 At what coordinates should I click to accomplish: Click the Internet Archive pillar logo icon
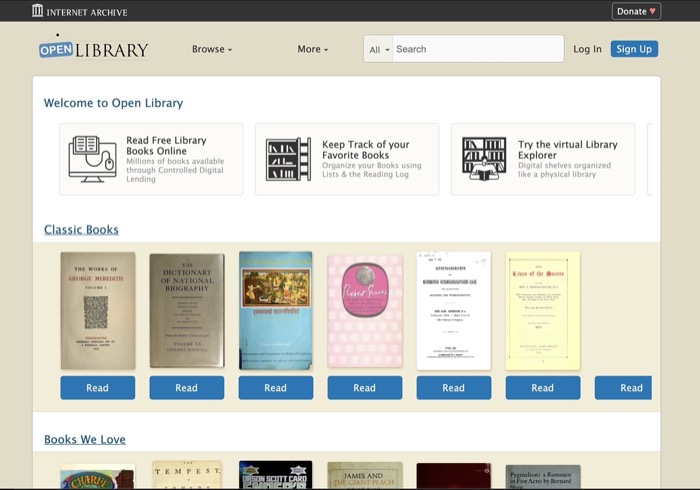(38, 11)
